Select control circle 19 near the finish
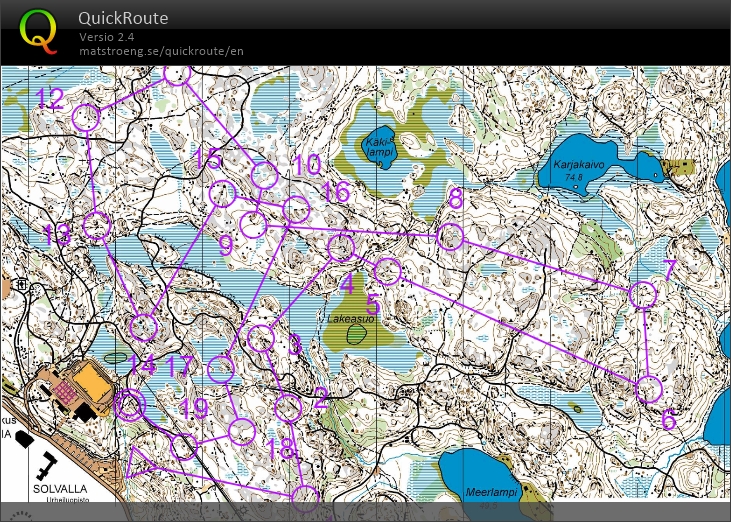731x522 pixels. point(184,445)
